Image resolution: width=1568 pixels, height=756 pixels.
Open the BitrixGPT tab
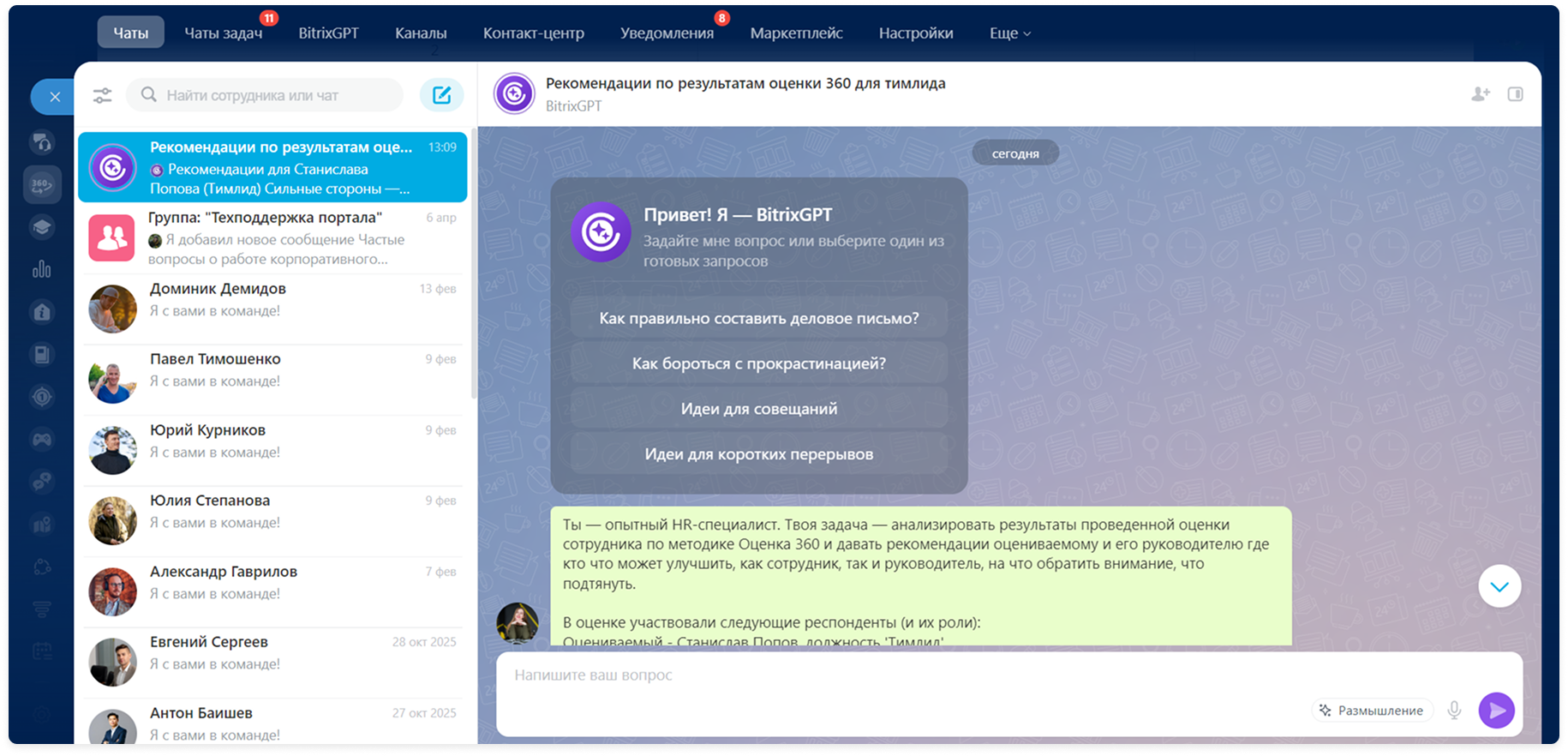click(x=328, y=33)
